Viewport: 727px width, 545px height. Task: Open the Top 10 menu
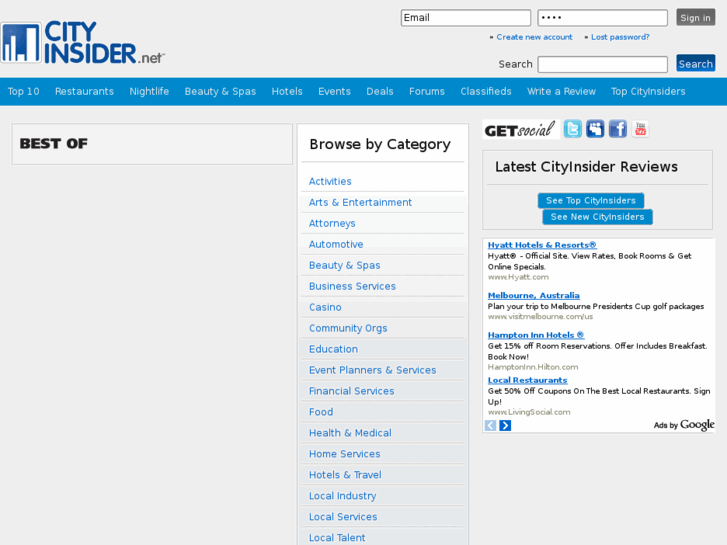coord(24,91)
